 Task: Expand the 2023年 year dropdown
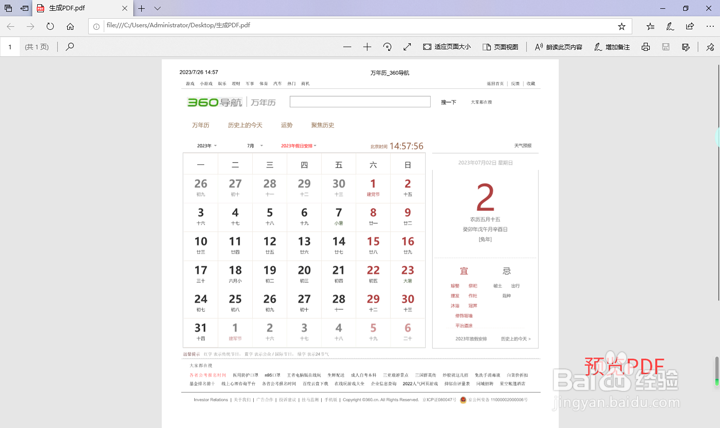(207, 146)
